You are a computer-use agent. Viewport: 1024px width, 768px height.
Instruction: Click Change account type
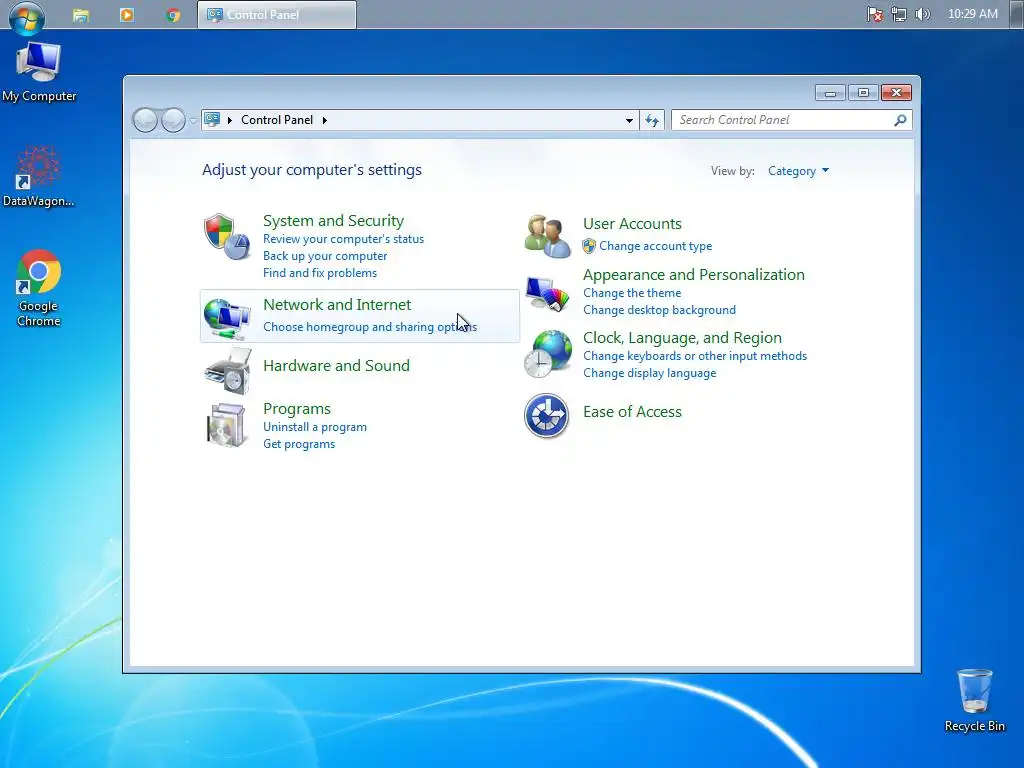click(x=656, y=246)
